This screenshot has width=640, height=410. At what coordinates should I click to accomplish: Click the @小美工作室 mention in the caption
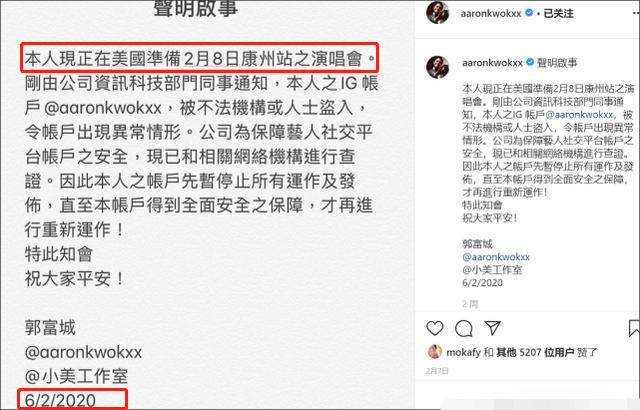(x=492, y=270)
